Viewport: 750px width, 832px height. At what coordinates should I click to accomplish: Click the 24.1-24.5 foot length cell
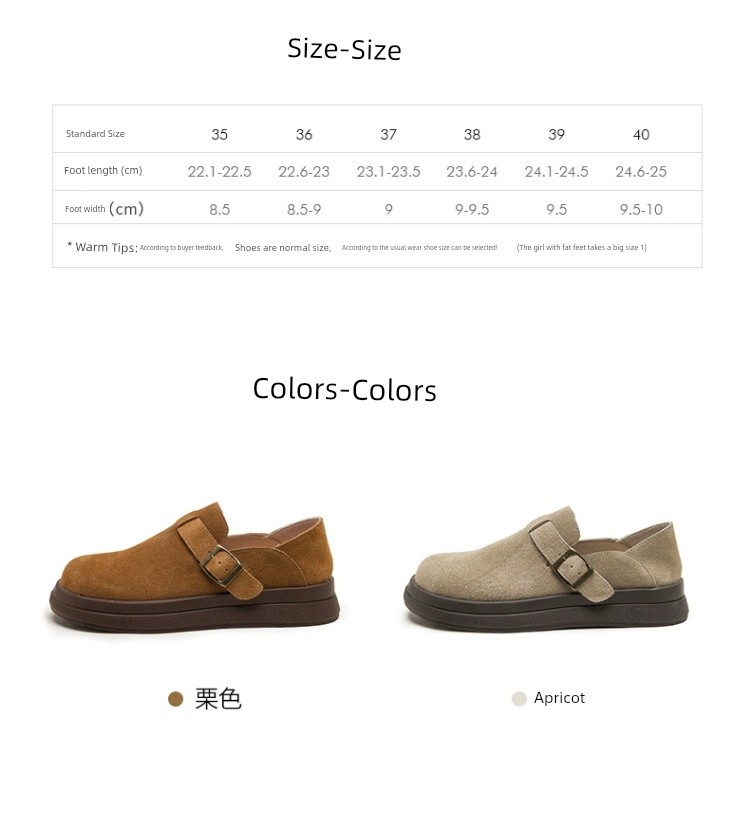[556, 171]
